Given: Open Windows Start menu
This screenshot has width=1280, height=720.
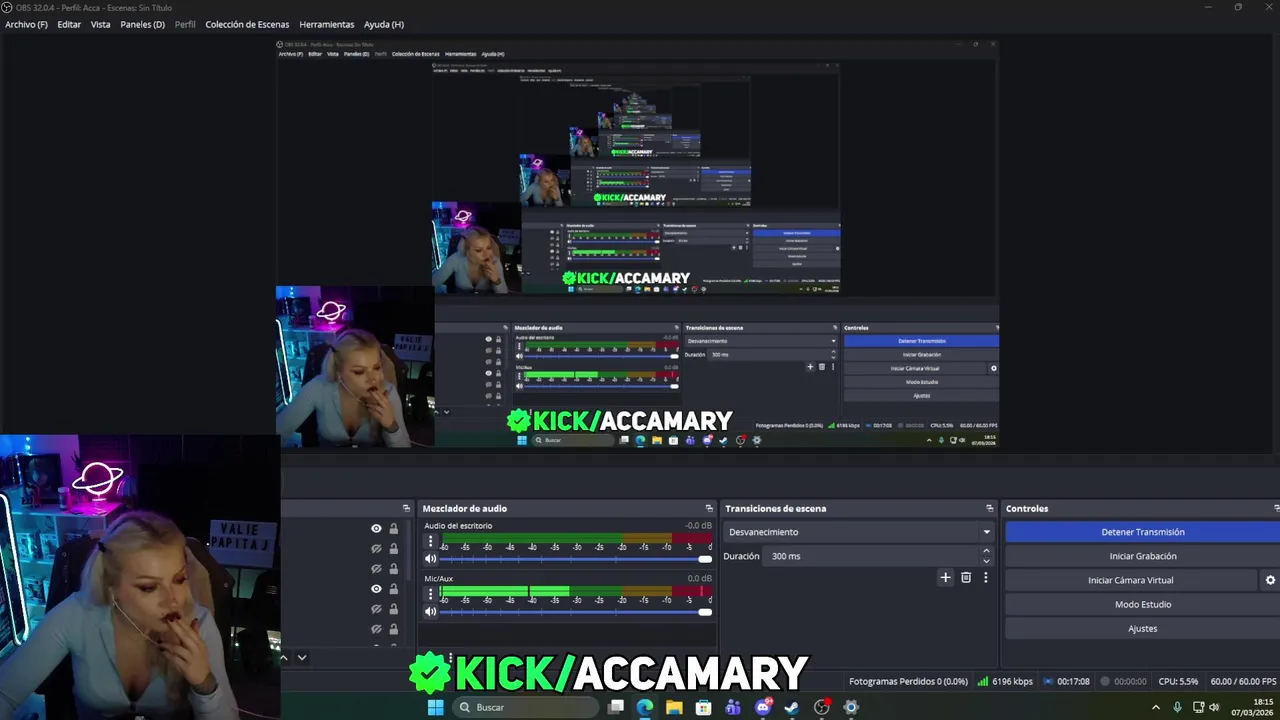Looking at the screenshot, I should [435, 707].
